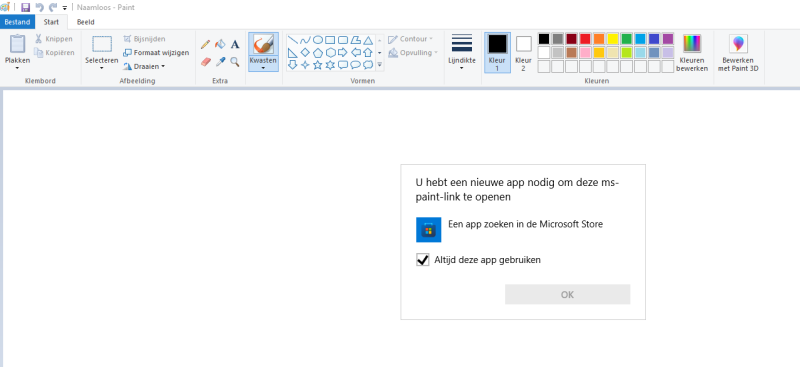Screen dimensions: 800x367
Task: Select Kleur 1 swatch button
Action: (x=497, y=53)
